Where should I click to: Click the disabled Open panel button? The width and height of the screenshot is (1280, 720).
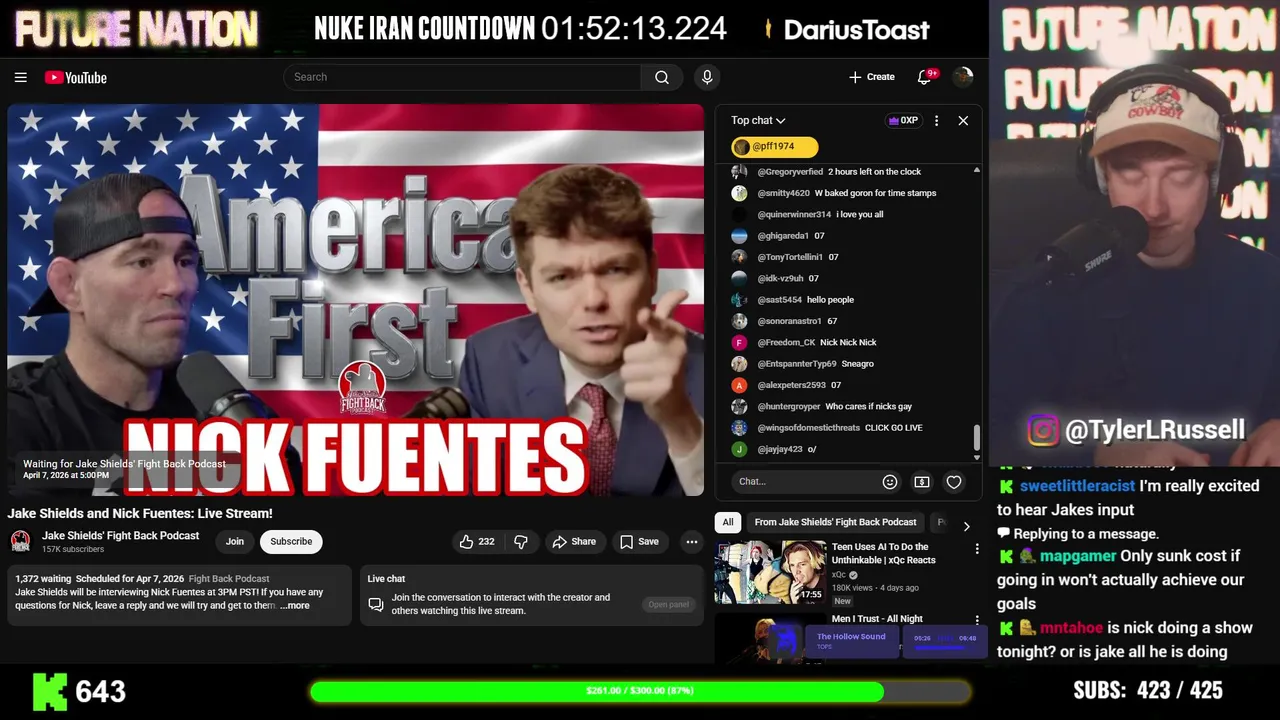(668, 604)
